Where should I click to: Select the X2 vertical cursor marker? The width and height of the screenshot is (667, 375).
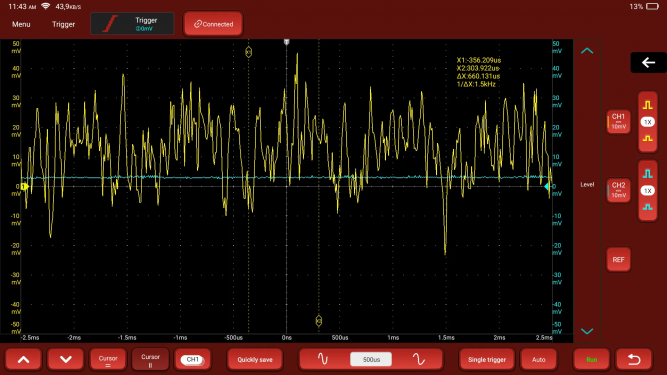[319, 321]
